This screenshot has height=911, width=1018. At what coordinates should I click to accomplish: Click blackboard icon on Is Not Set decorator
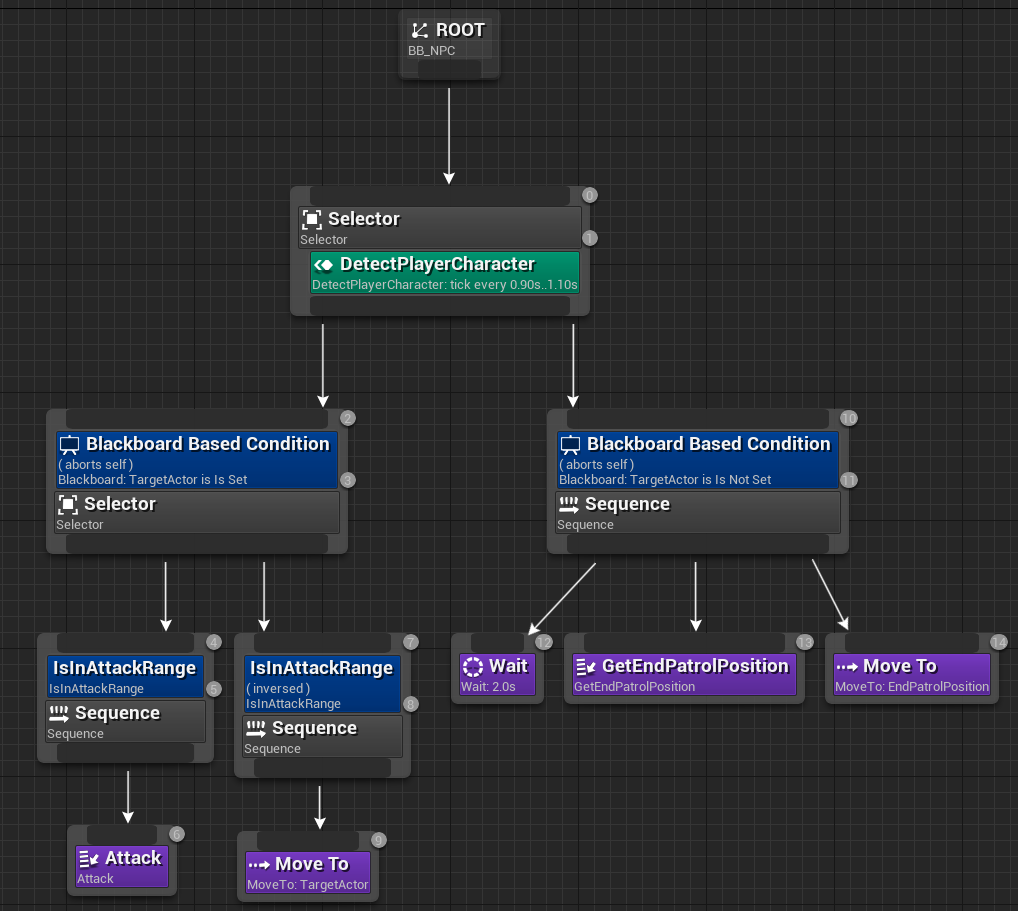tap(570, 445)
